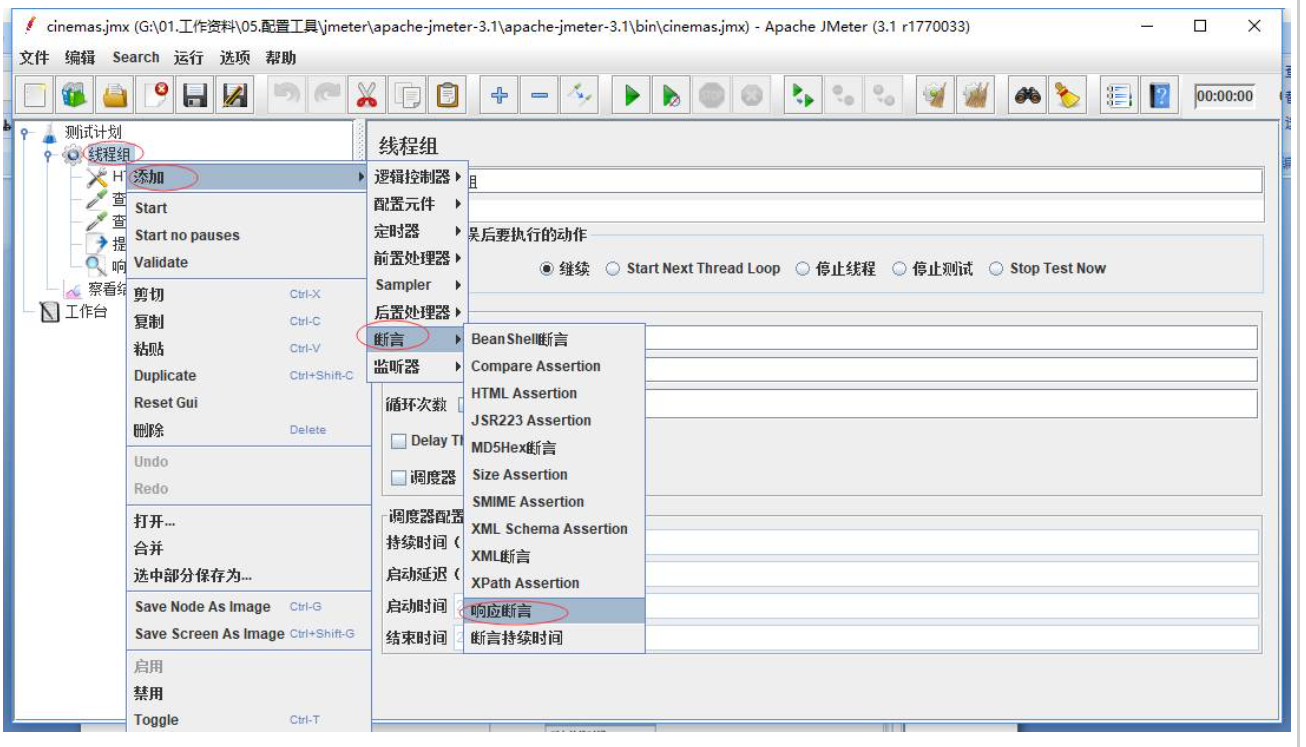This screenshot has height=747, width=1306.
Task: Click Save Node As Image entry
Action: (248, 607)
